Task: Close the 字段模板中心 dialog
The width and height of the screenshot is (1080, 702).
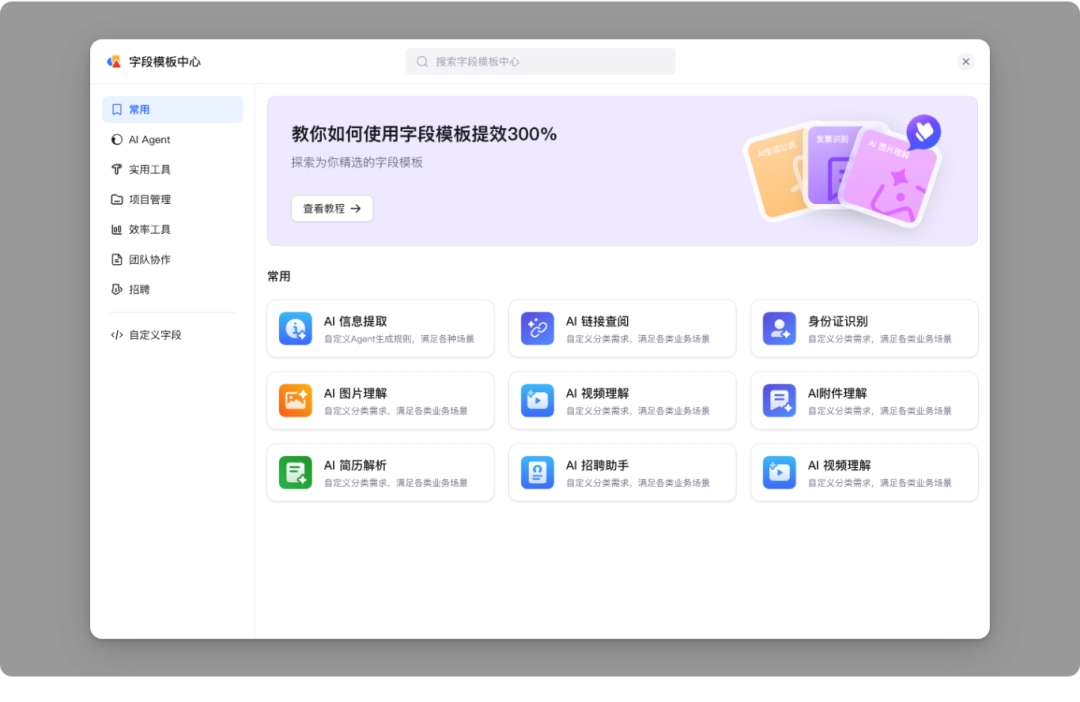Action: tap(965, 62)
